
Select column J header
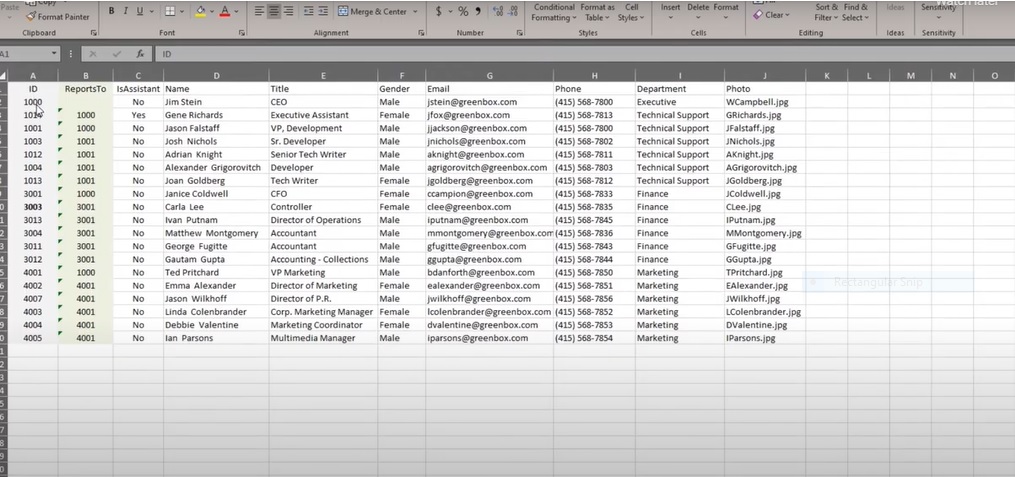[x=765, y=76]
